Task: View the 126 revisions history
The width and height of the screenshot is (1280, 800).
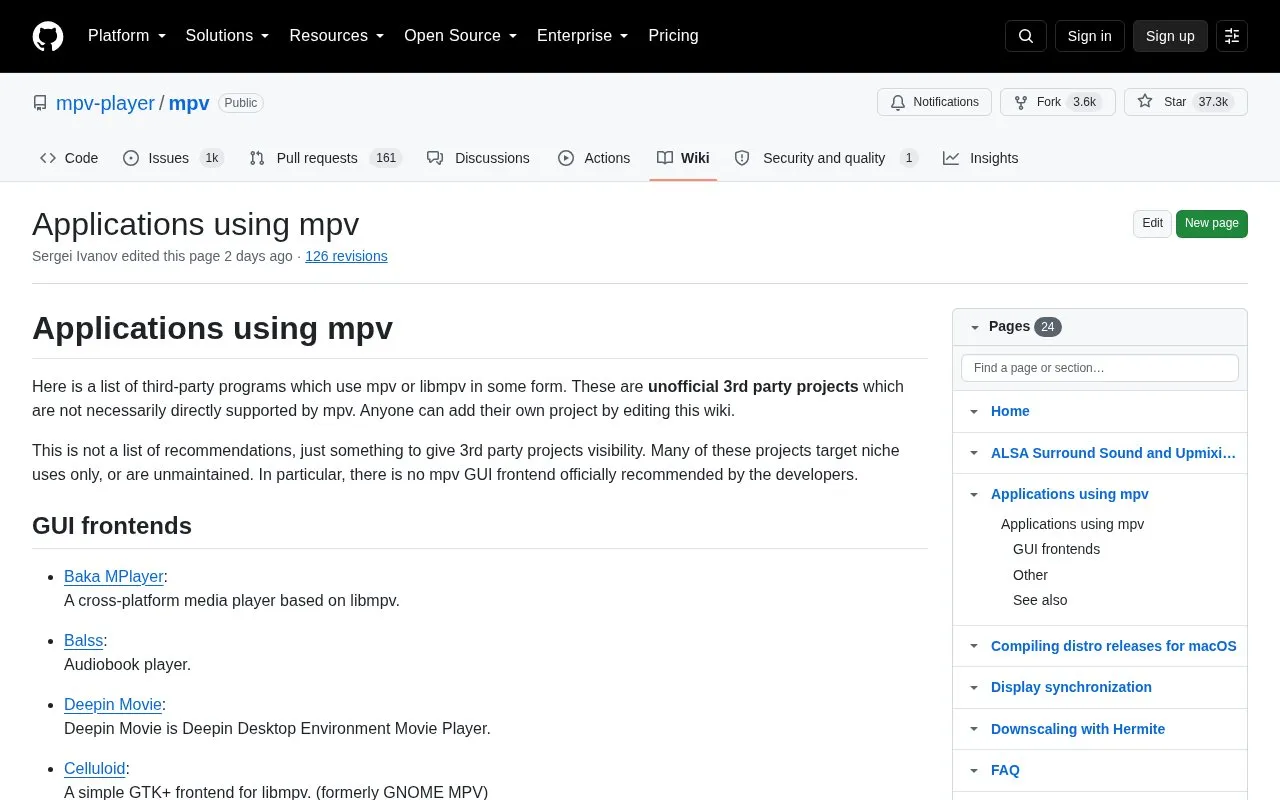Action: click(346, 256)
